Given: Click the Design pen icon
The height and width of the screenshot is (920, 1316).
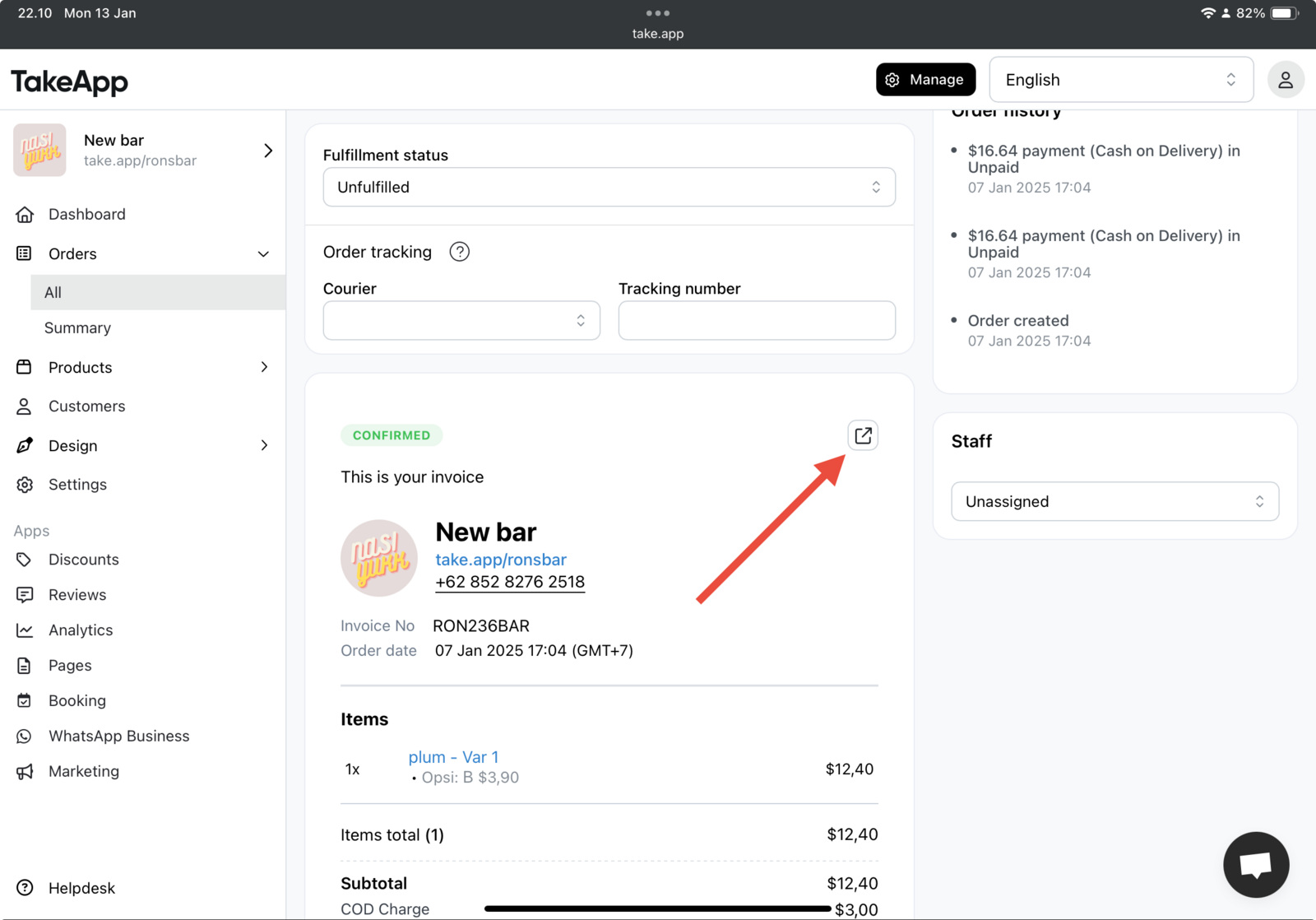Looking at the screenshot, I should coord(25,445).
